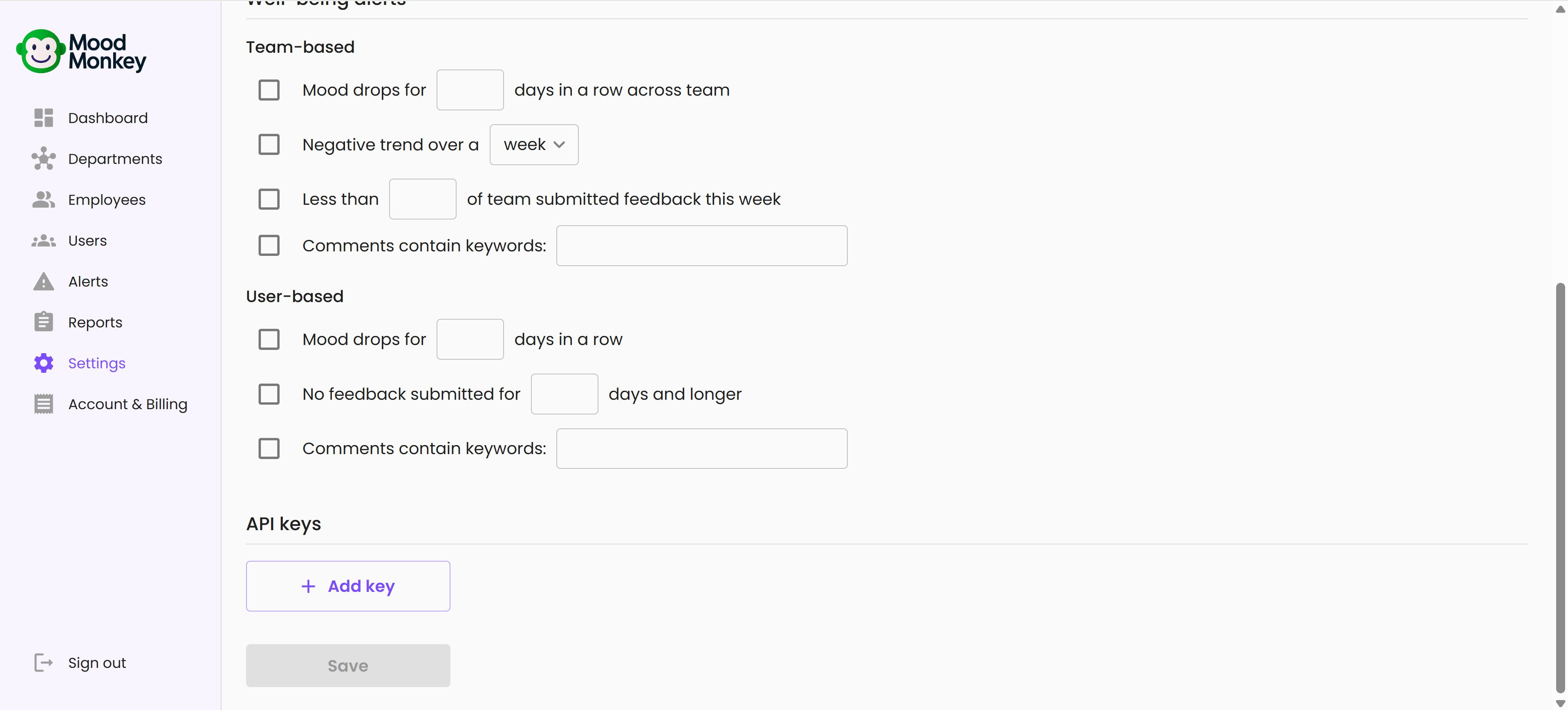Click the API keys heading
The image size is (1568, 710).
284,524
